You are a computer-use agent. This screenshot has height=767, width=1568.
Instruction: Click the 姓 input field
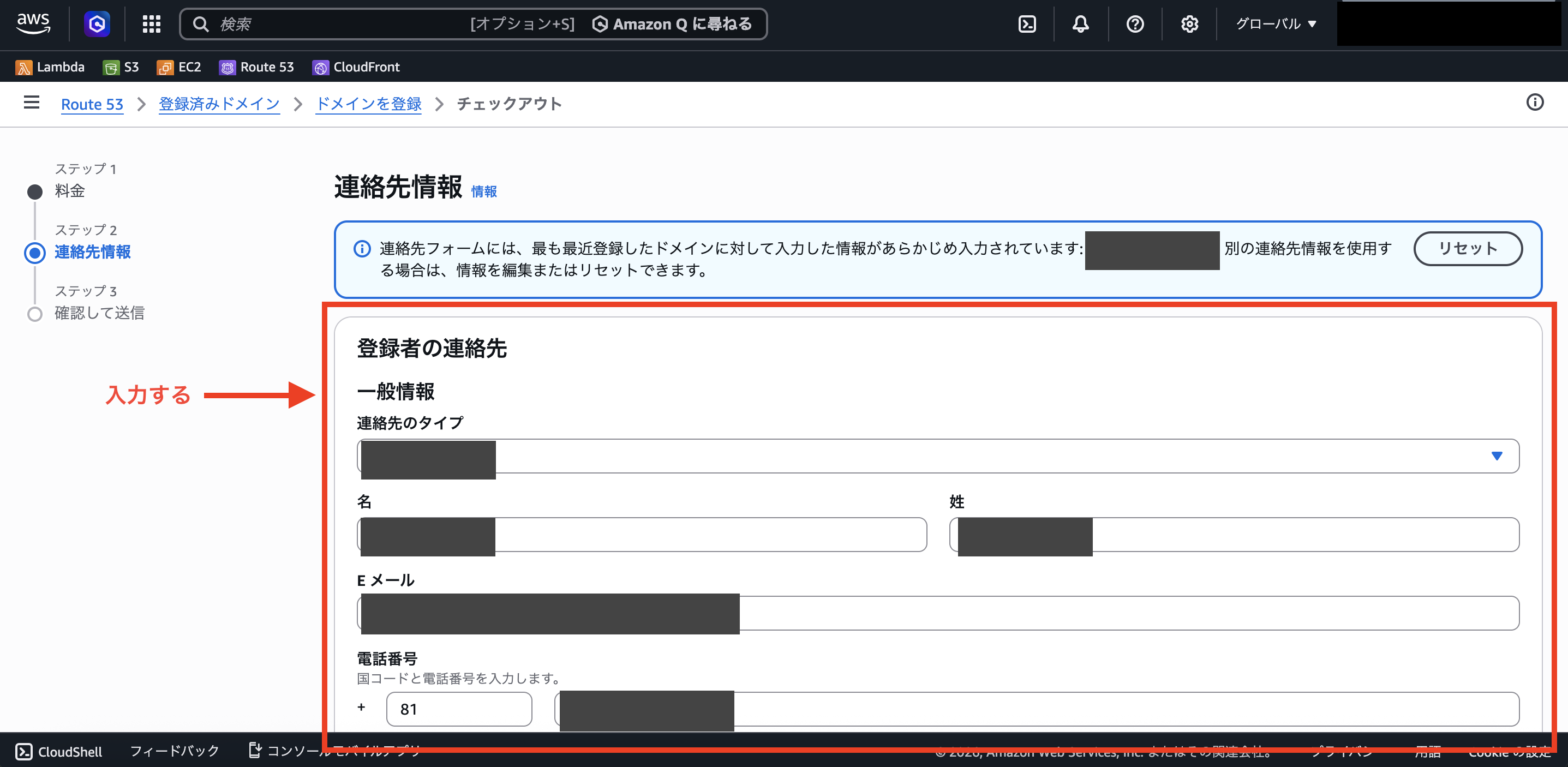point(1235,535)
